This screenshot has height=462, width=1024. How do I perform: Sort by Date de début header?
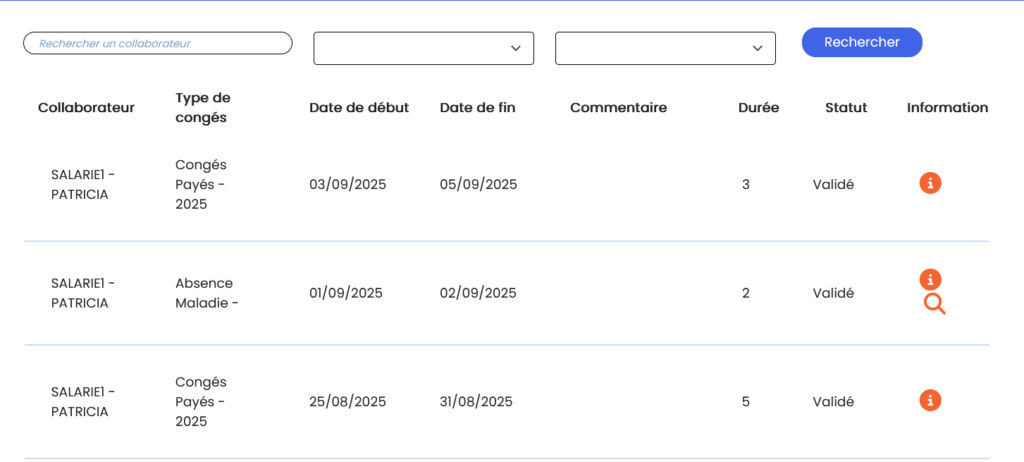click(x=359, y=108)
